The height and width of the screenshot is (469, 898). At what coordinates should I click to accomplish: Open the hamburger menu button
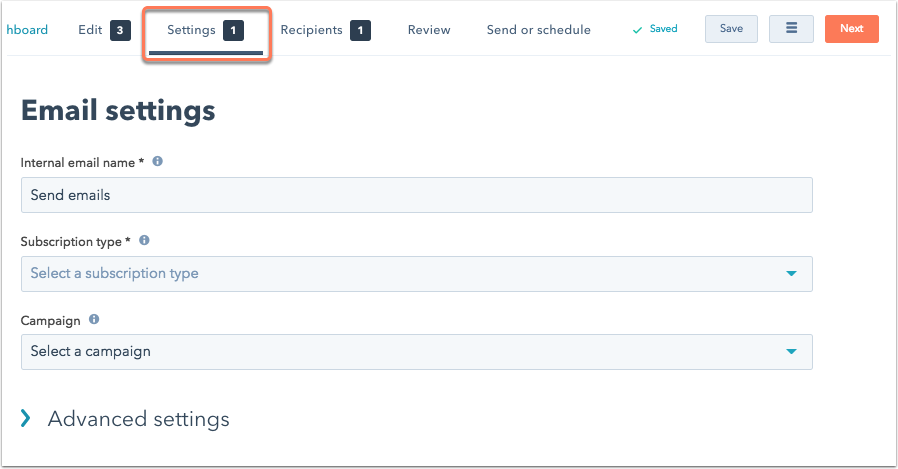pos(791,29)
